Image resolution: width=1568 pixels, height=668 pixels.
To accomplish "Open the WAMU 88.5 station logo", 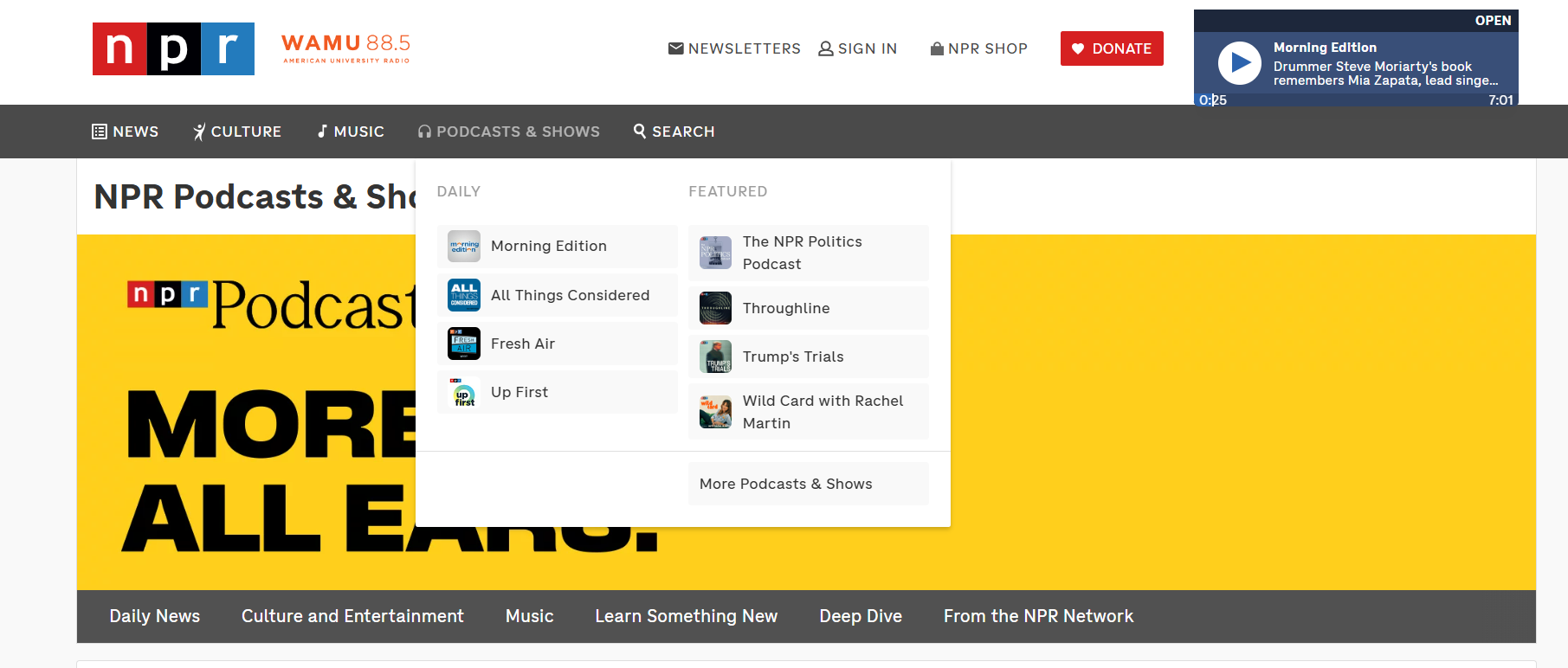I will tap(346, 48).
